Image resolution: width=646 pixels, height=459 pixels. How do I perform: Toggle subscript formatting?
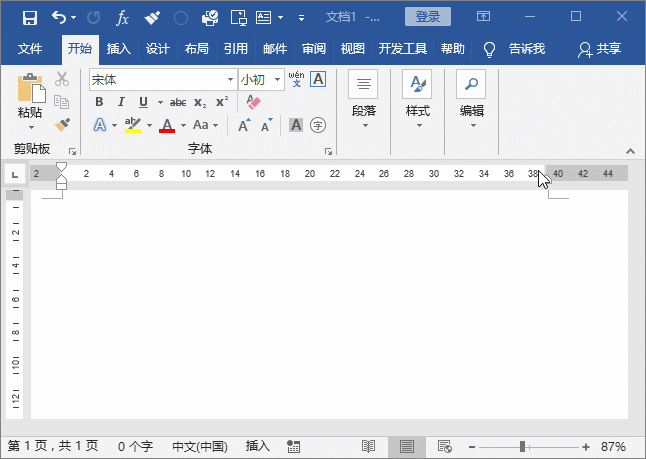[x=200, y=102]
